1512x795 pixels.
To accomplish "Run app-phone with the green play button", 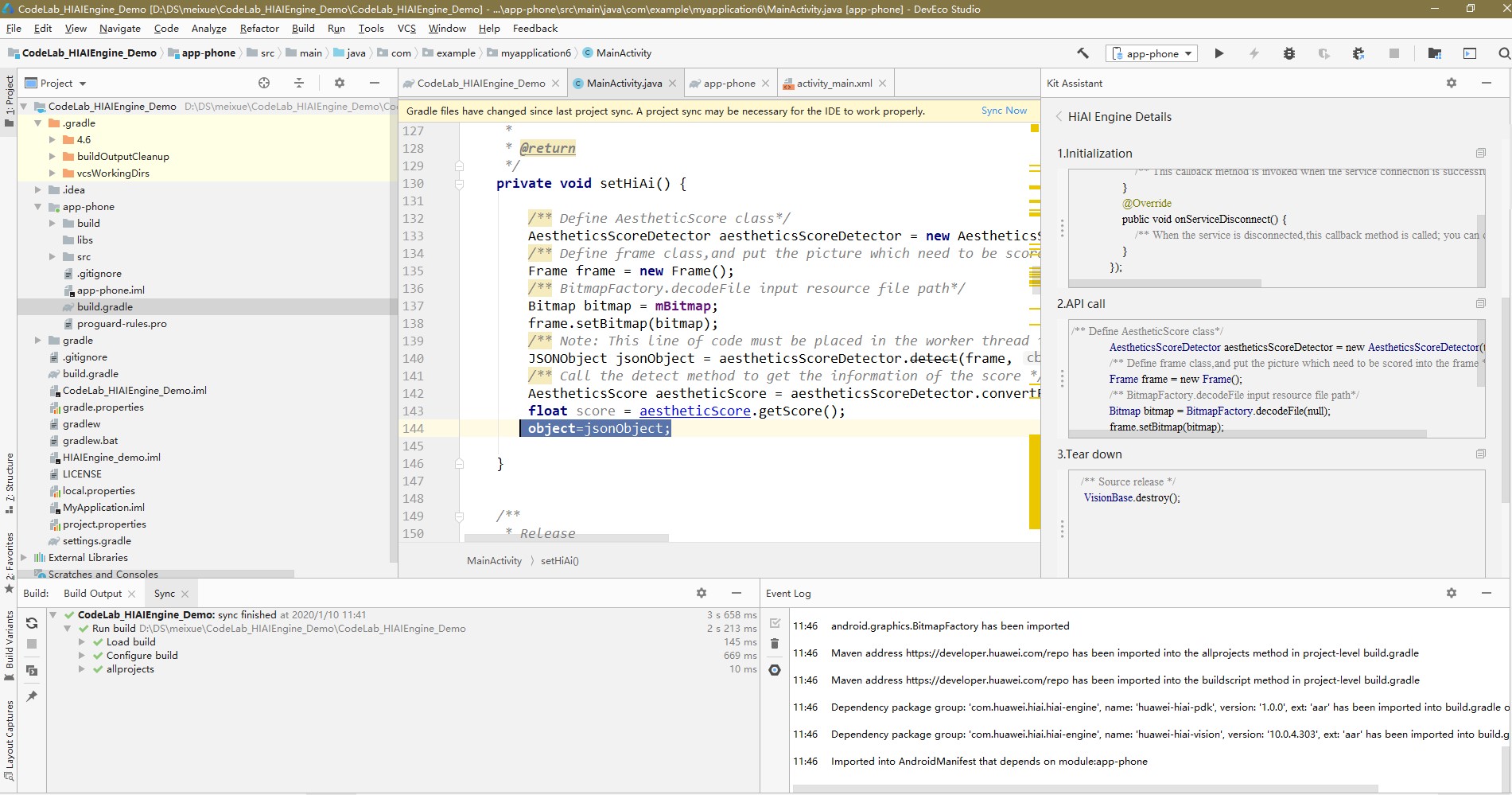I will [x=1219, y=53].
